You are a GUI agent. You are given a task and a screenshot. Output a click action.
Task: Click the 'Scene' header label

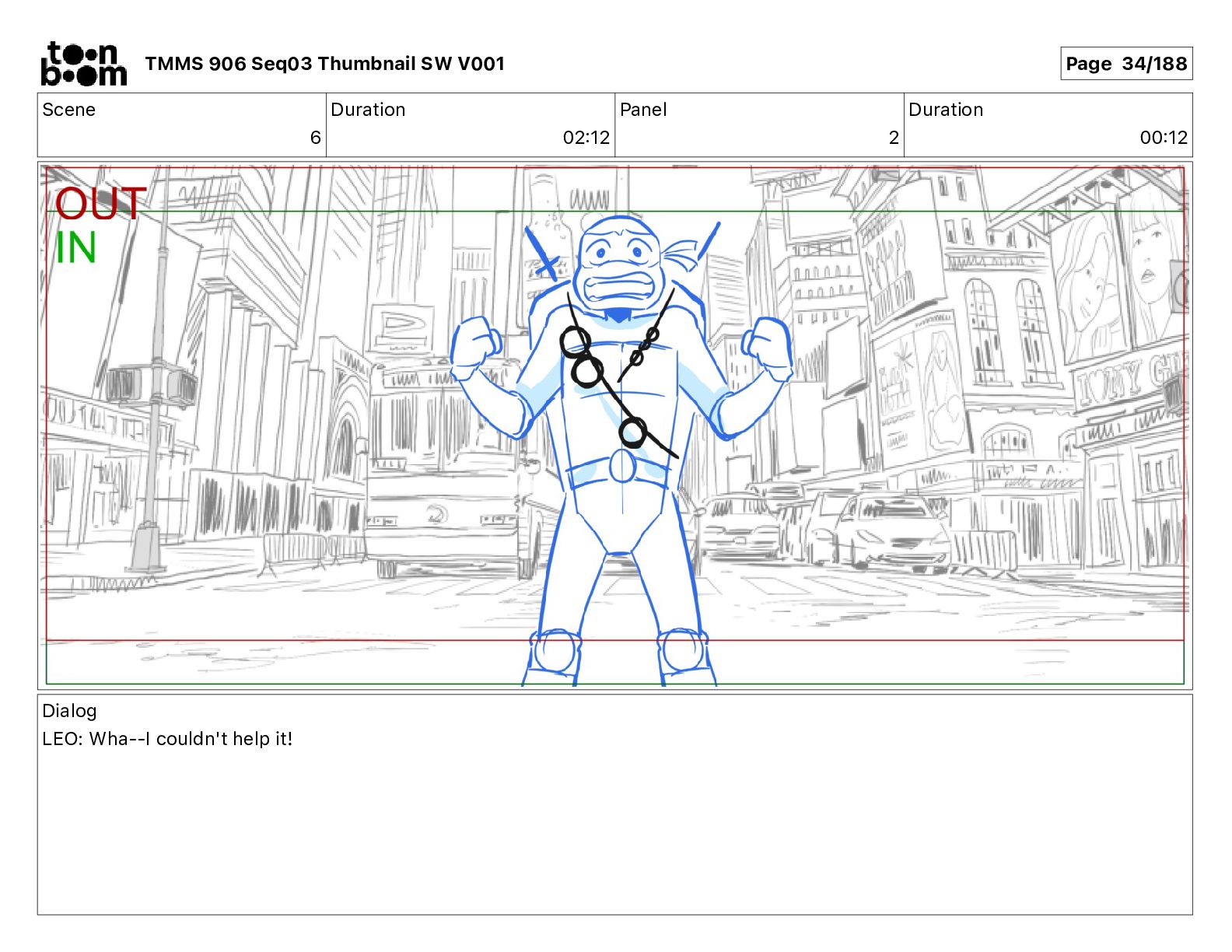[69, 110]
